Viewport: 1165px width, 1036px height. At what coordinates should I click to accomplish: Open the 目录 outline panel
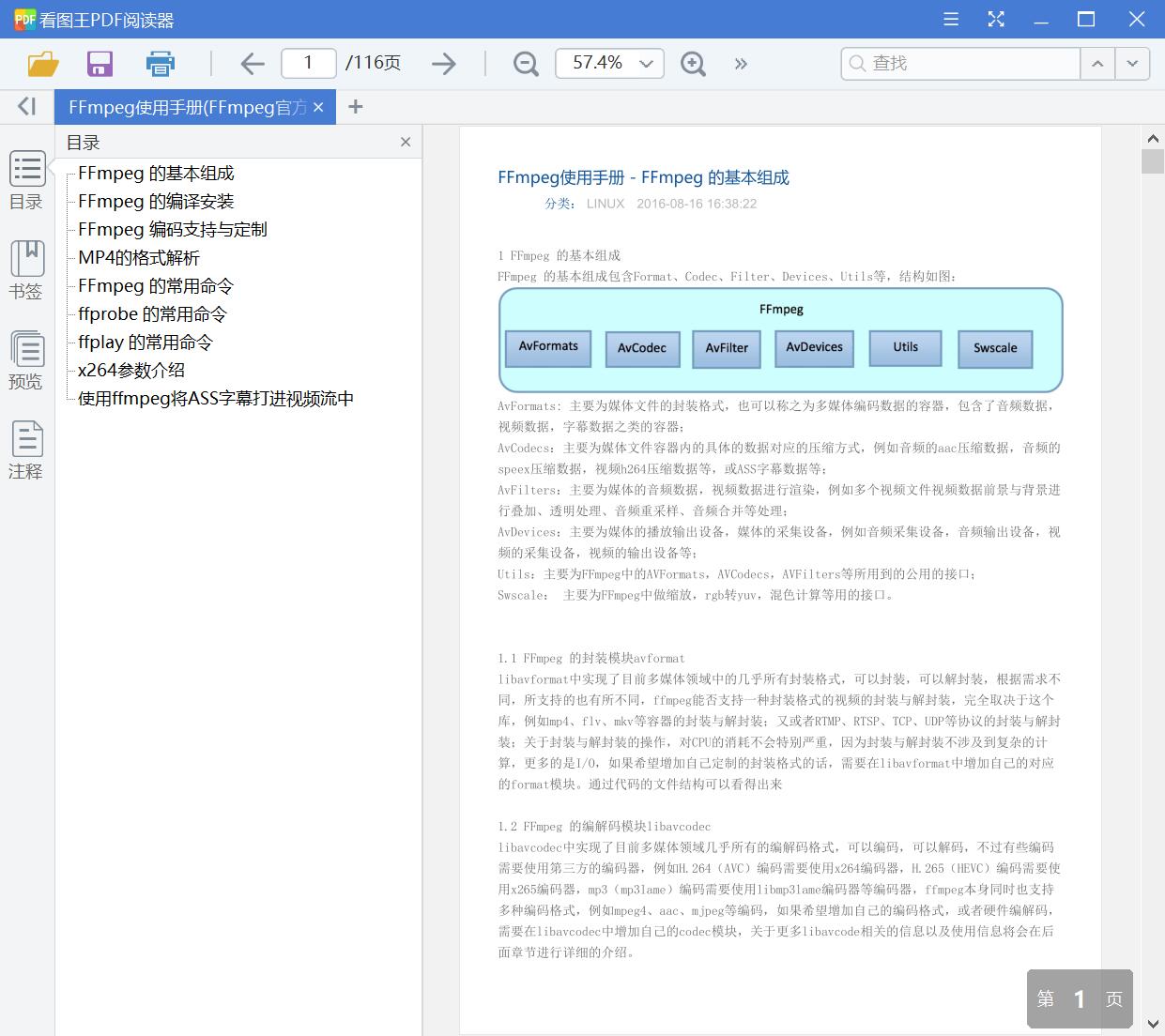click(26, 180)
